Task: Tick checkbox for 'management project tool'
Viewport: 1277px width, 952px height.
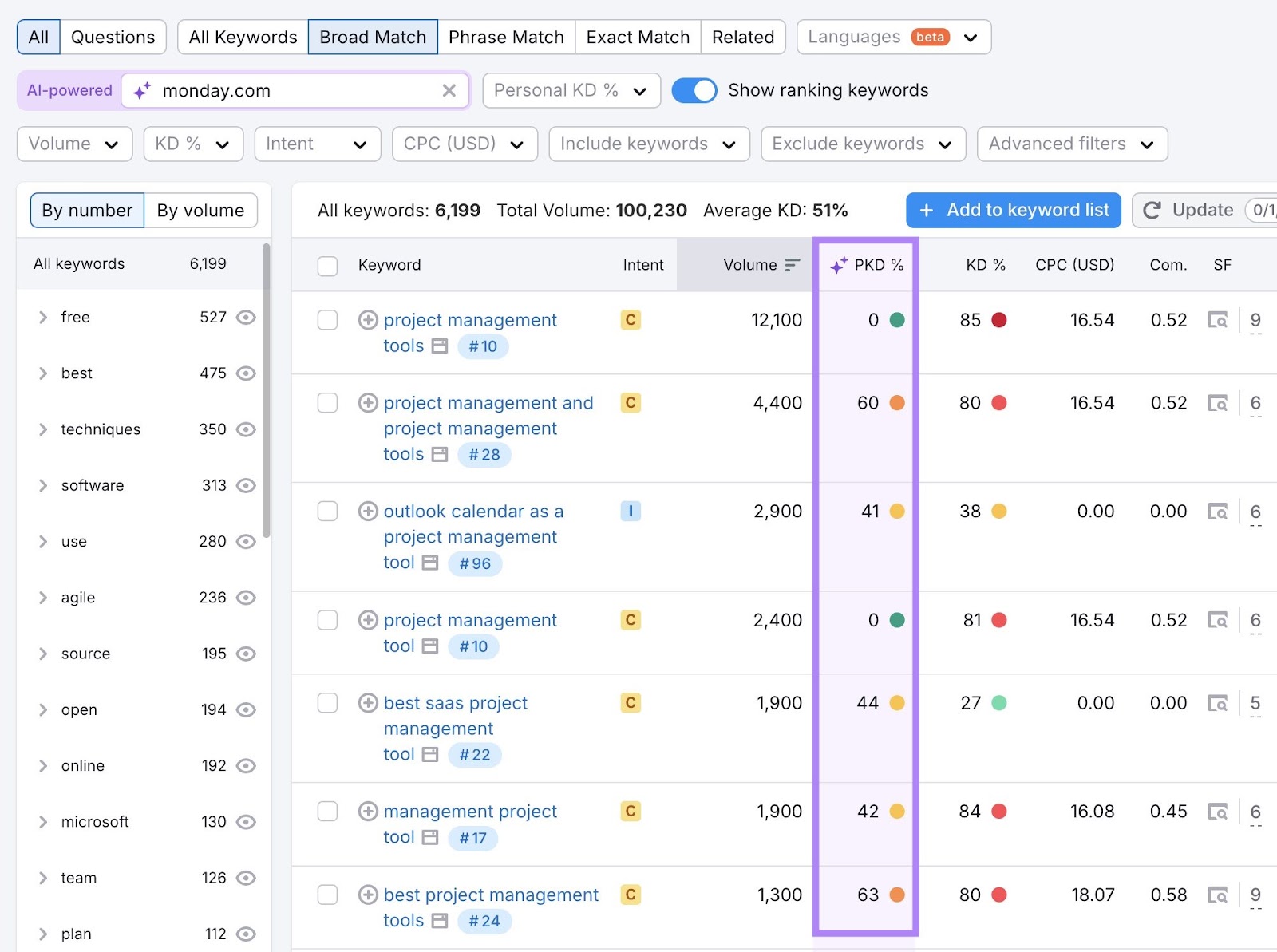Action: 327,812
